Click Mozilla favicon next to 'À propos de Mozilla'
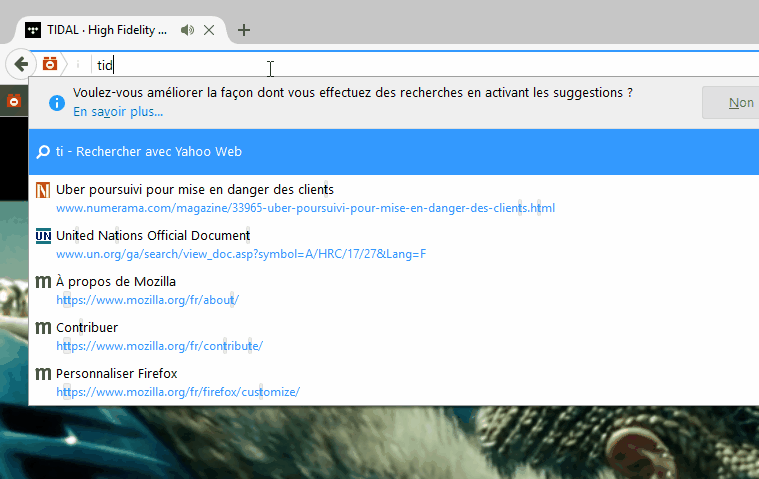 tap(43, 282)
